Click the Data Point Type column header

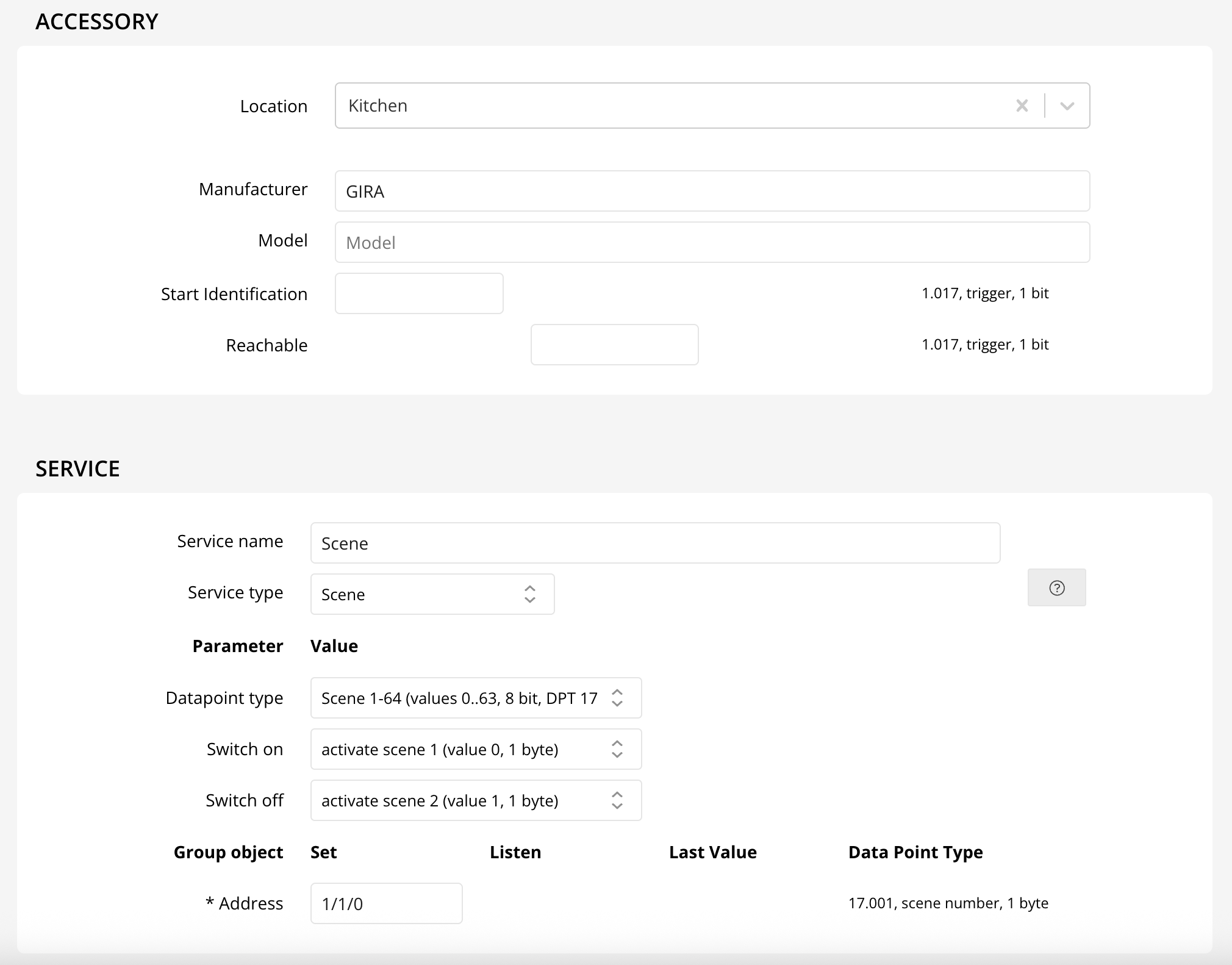point(915,852)
